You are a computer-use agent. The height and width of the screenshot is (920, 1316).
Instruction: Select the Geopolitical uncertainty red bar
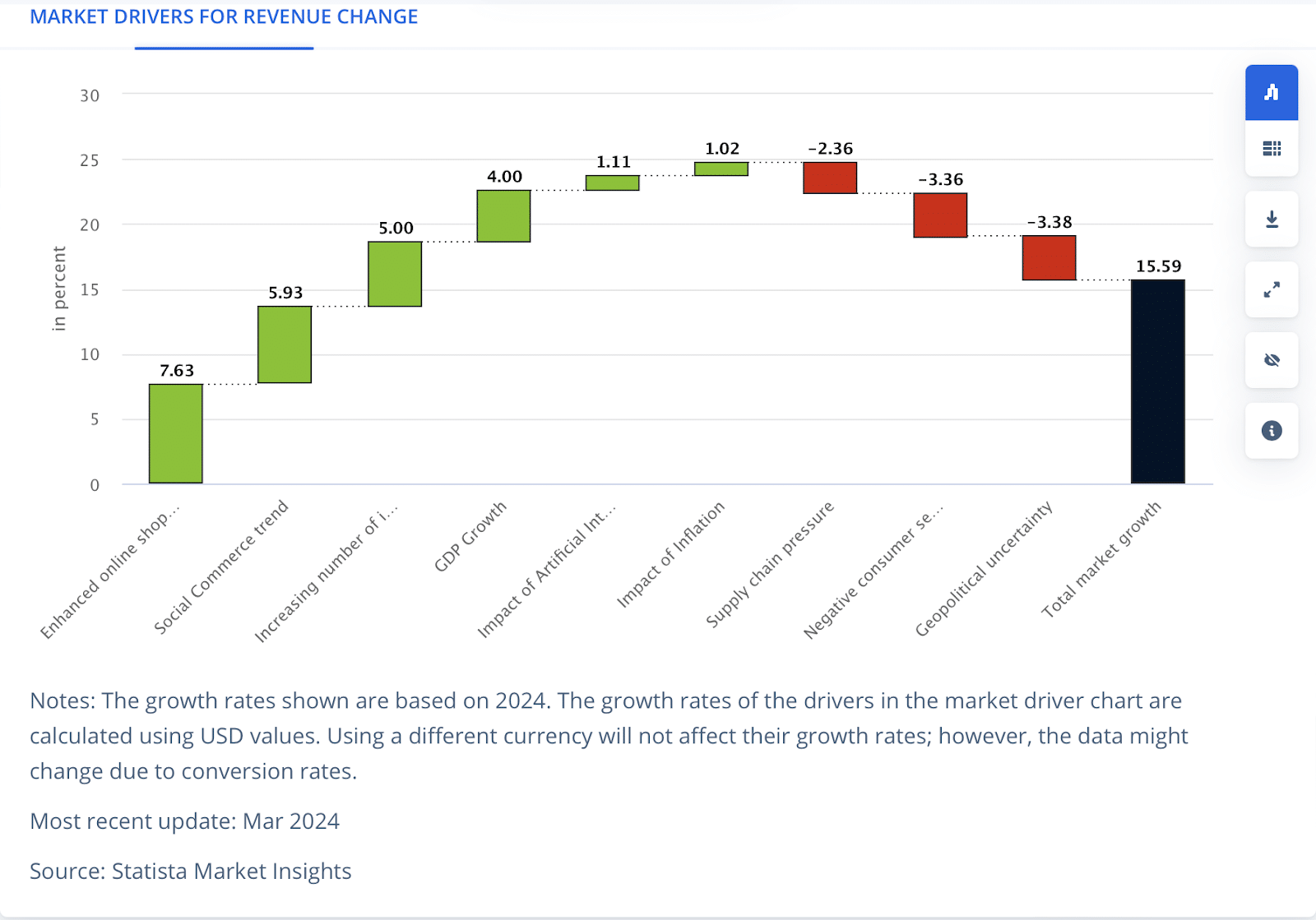point(1049,258)
